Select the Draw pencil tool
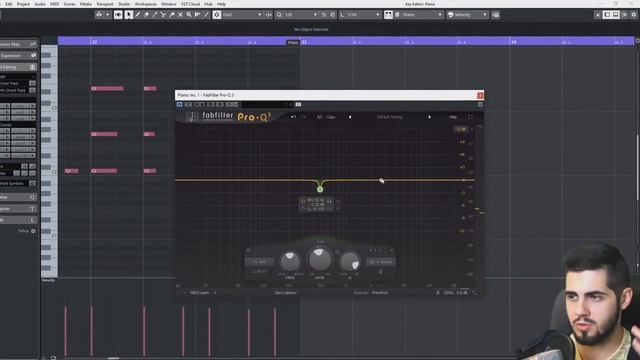This screenshot has width=640, height=360. click(x=138, y=15)
